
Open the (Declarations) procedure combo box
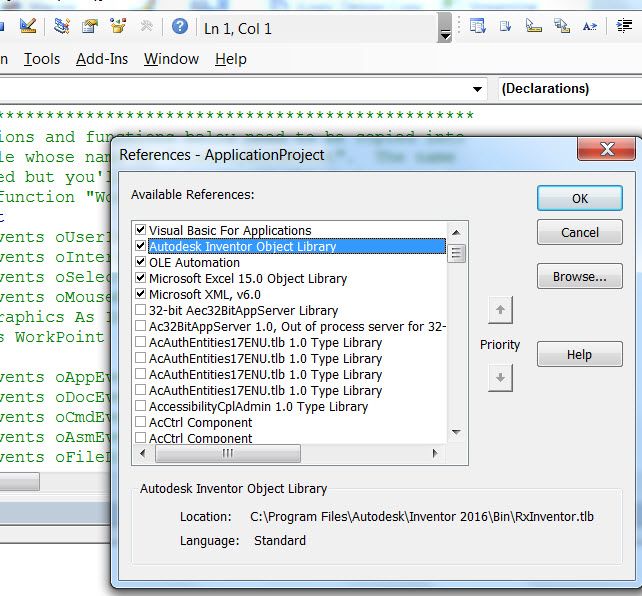[x=570, y=88]
